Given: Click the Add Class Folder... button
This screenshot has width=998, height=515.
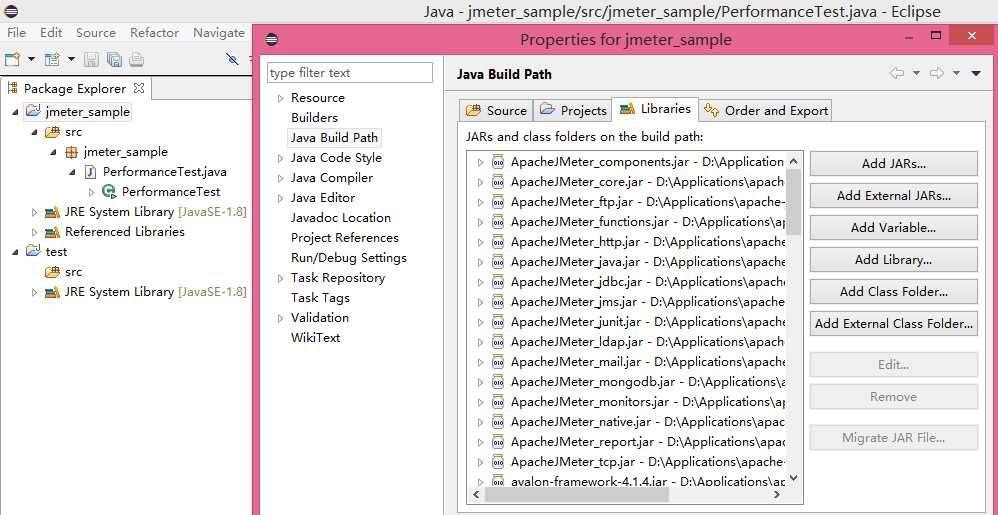Looking at the screenshot, I should [894, 292].
